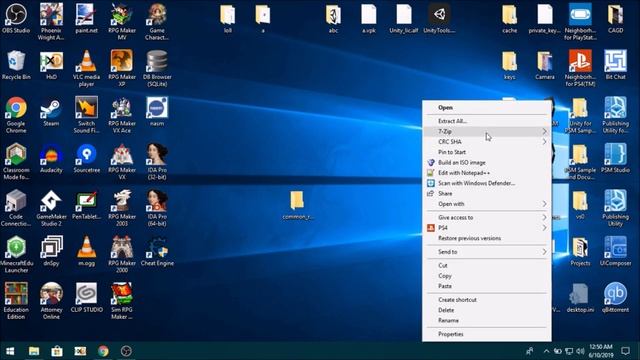Select the Sourcetree desktop shortcut

[x=87, y=158]
